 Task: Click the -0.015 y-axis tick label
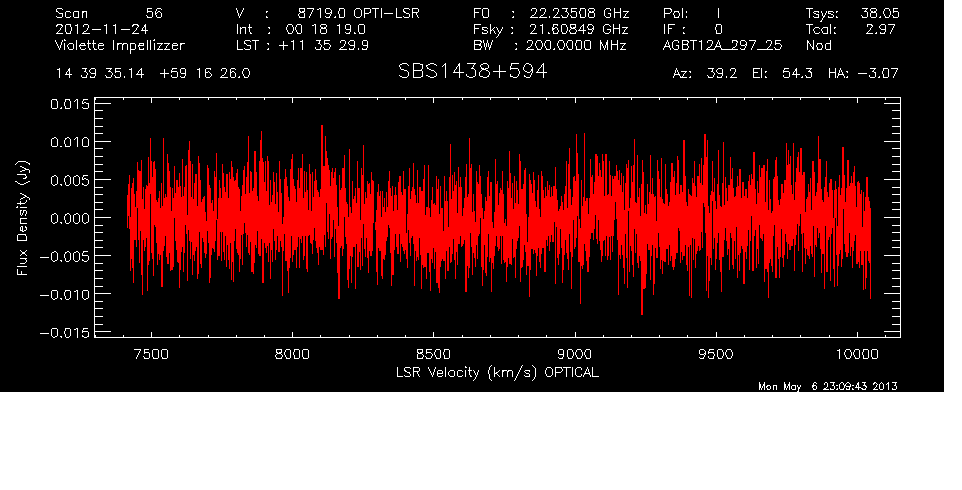tap(64, 333)
